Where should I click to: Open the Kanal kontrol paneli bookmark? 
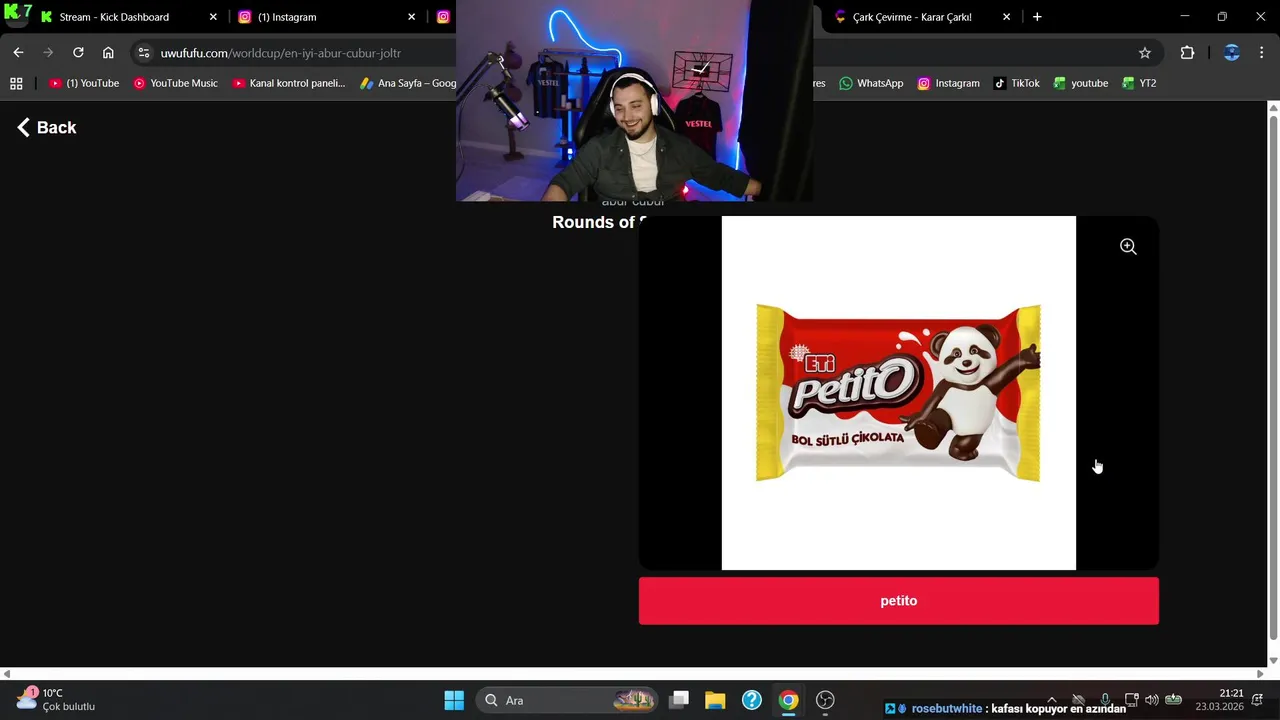tap(288, 83)
